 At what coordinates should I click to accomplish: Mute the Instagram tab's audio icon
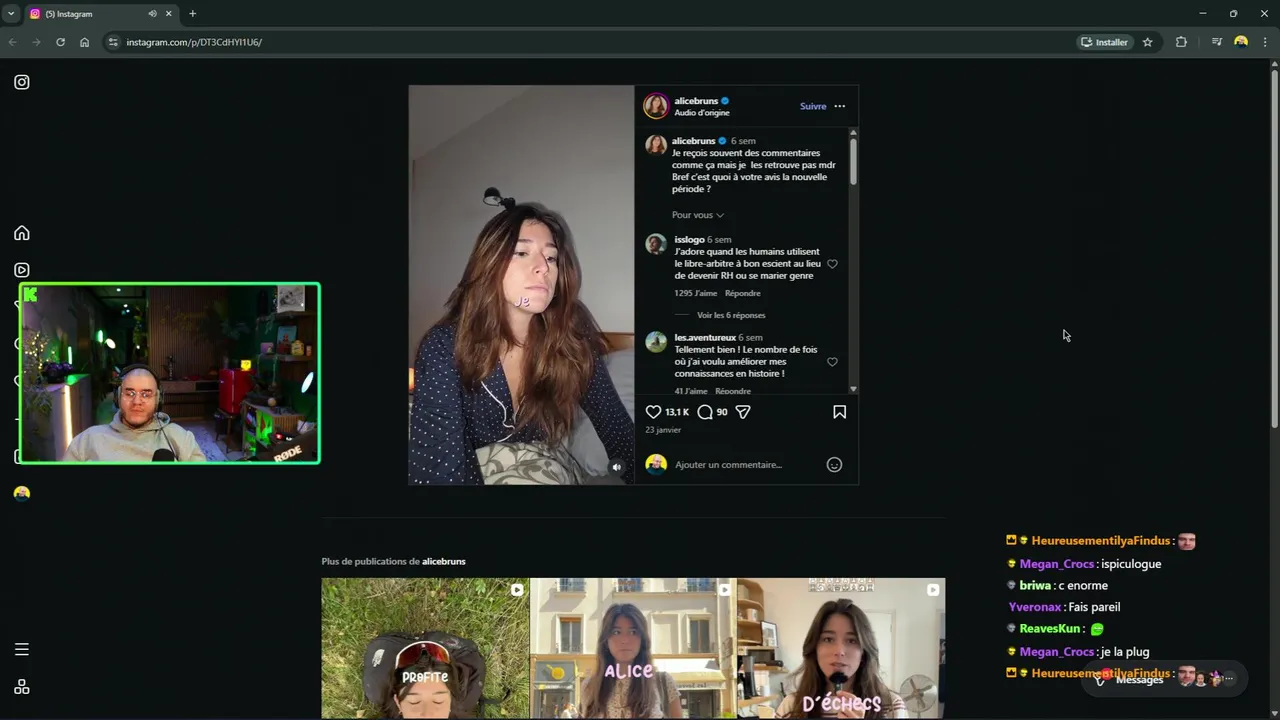click(153, 14)
